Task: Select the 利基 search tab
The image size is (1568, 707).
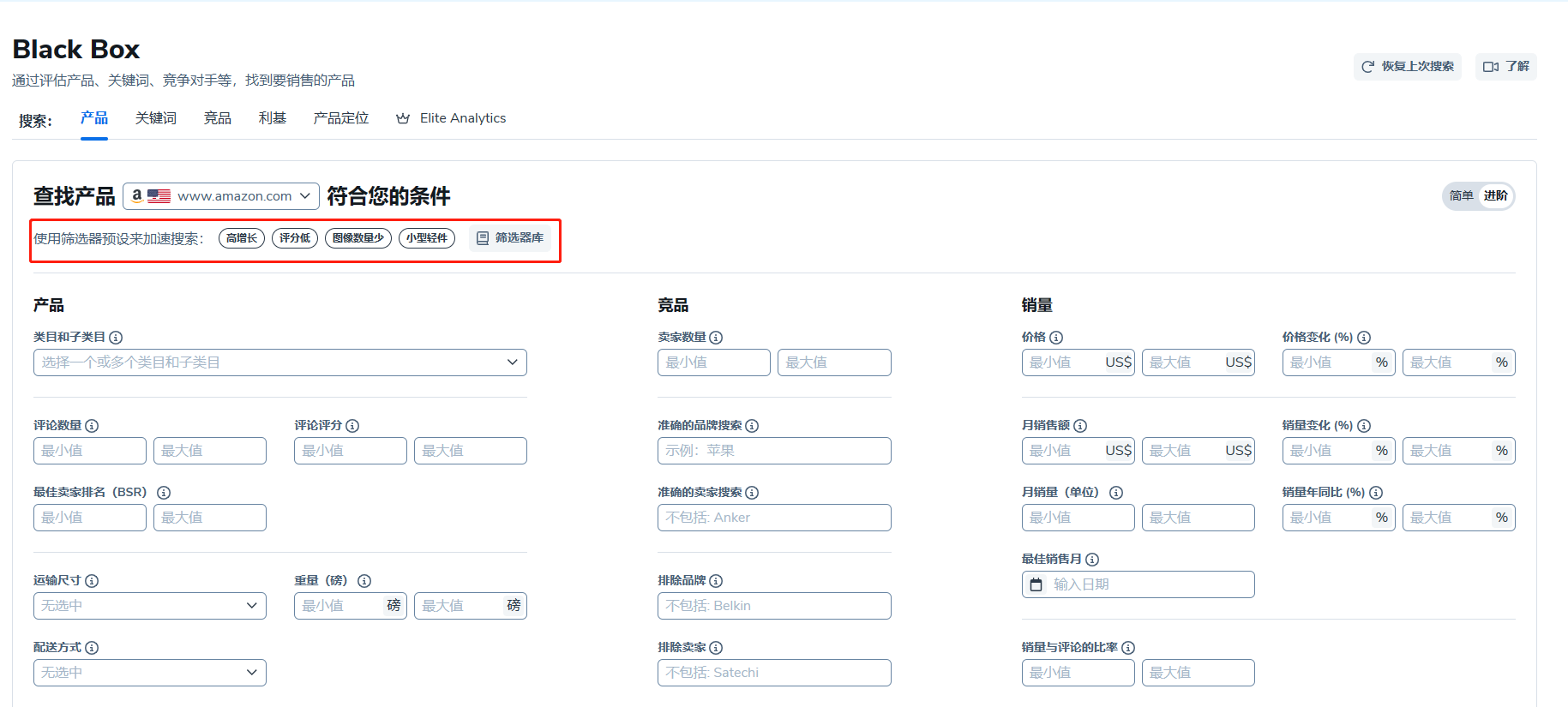Action: 273,118
